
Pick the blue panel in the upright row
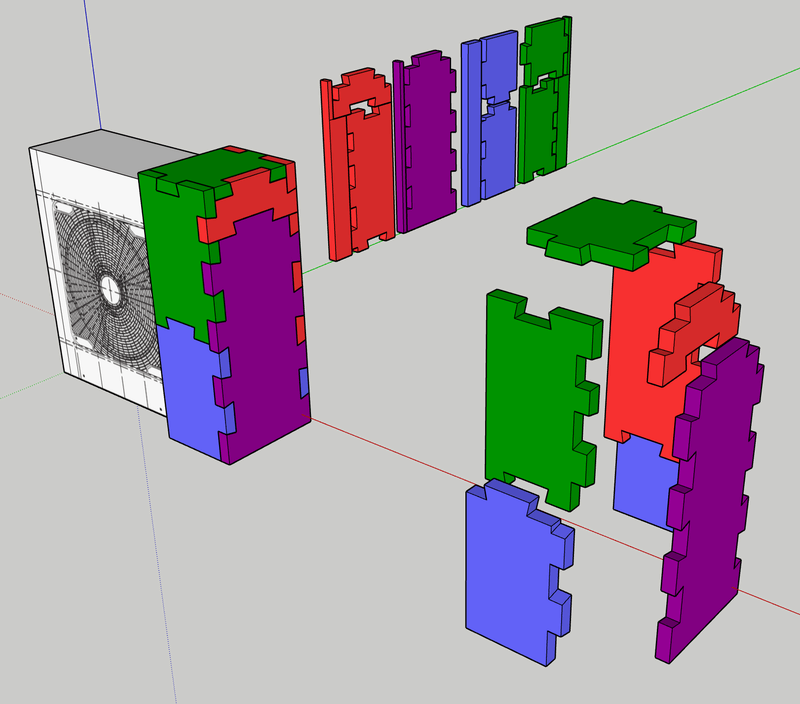[x=490, y=117]
